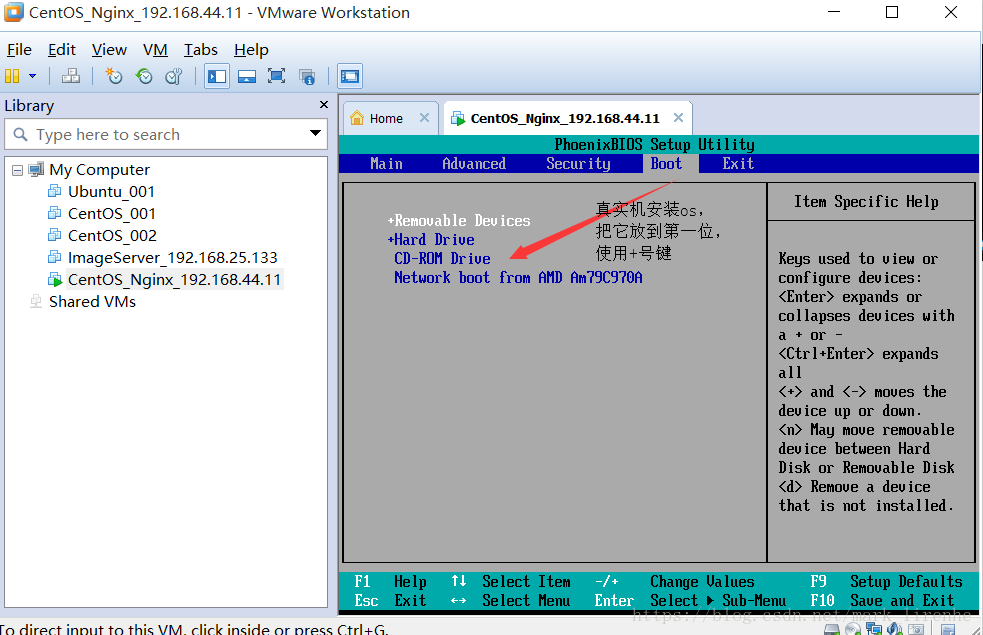Close the CentOS_Nginx_192.168.44.11 tab
The image size is (983, 635).
678,118
